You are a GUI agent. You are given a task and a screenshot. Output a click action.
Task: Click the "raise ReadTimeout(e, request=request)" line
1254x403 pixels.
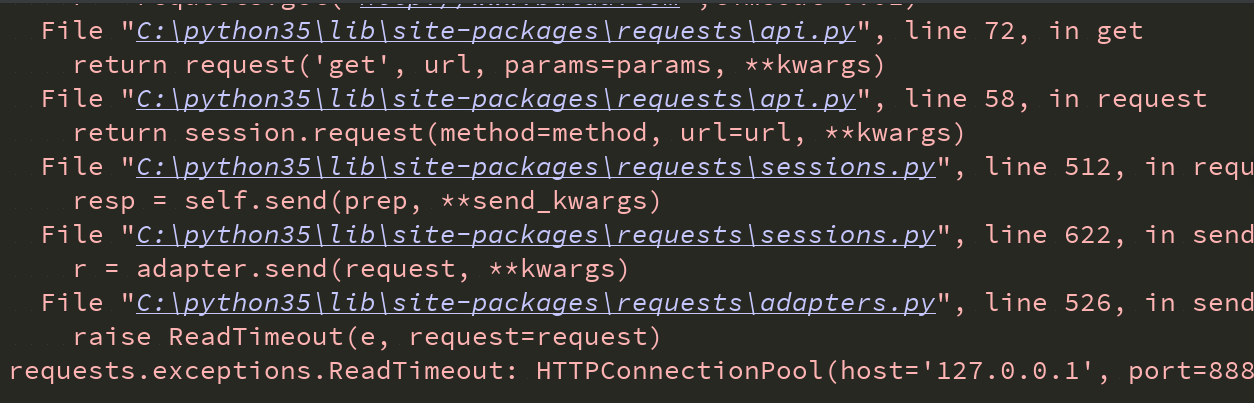[x=366, y=337]
